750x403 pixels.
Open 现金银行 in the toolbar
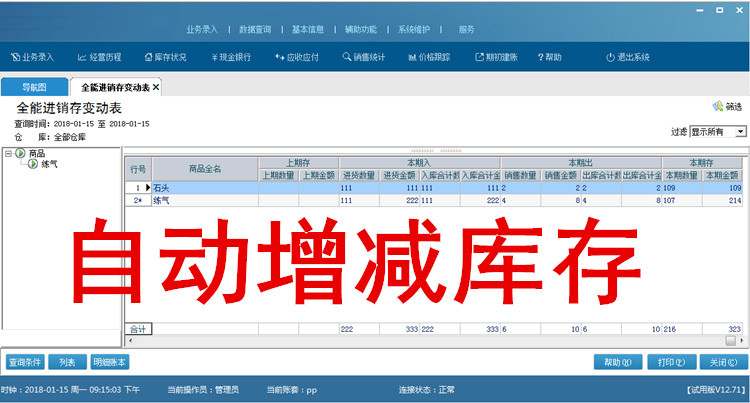tap(231, 57)
